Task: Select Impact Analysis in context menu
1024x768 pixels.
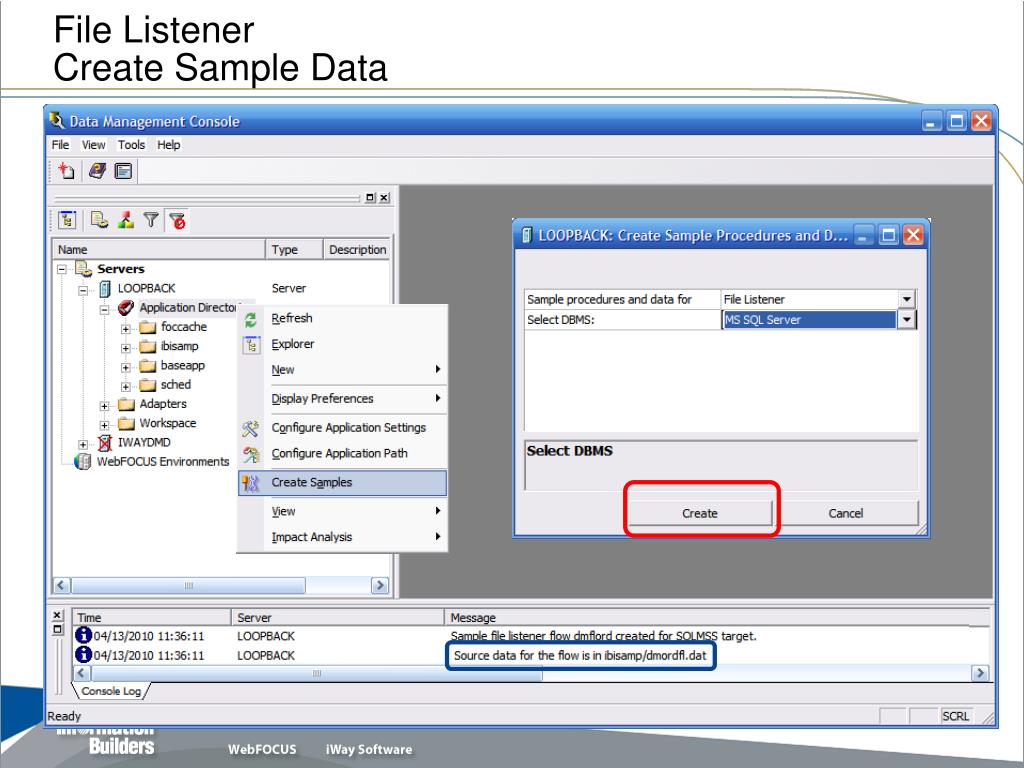Action: click(343, 537)
